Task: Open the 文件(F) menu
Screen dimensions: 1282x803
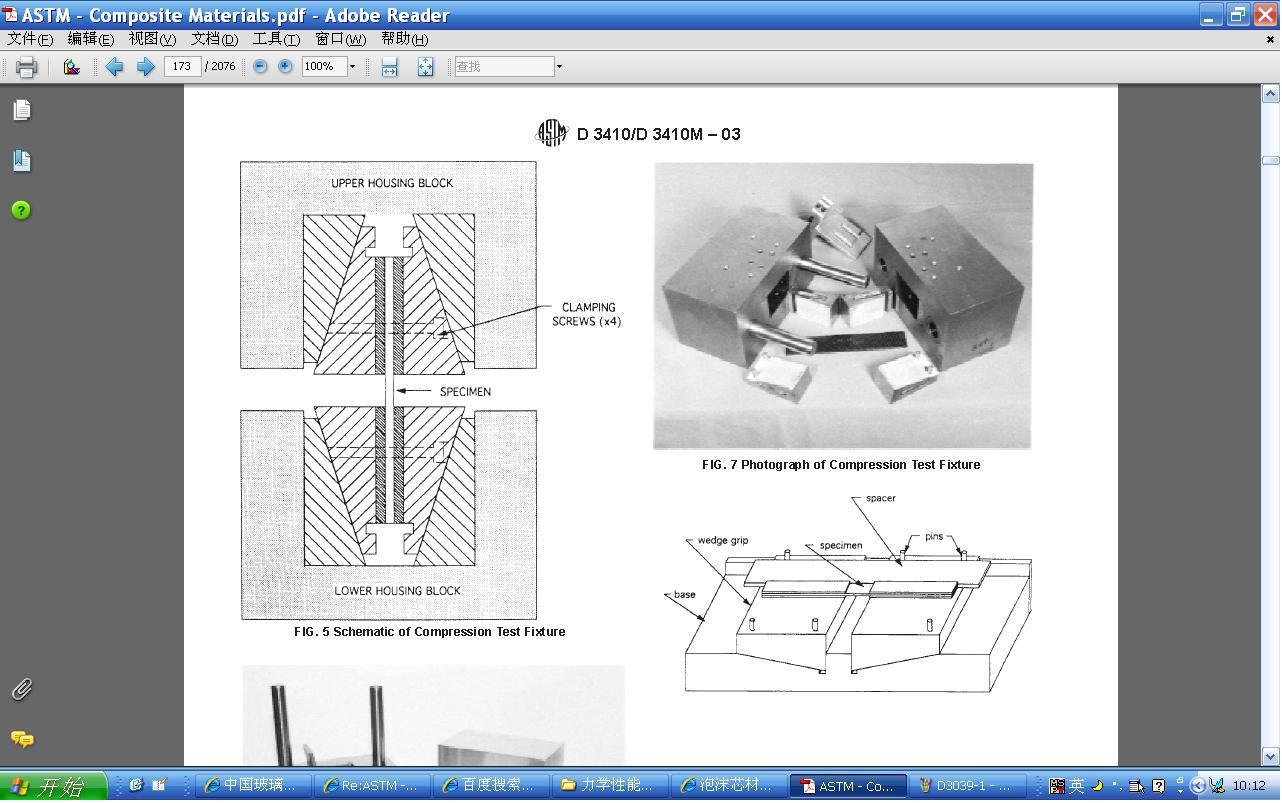Action: tap(30, 39)
